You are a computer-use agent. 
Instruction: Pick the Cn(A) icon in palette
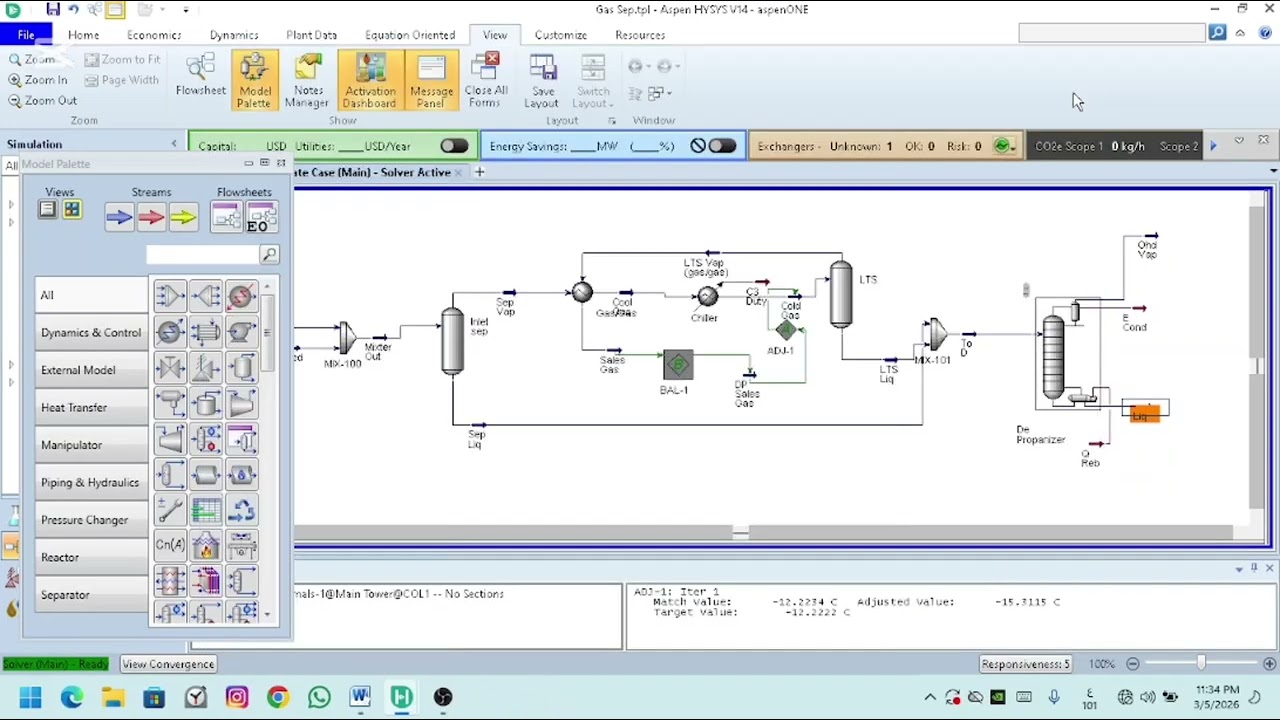pos(170,545)
